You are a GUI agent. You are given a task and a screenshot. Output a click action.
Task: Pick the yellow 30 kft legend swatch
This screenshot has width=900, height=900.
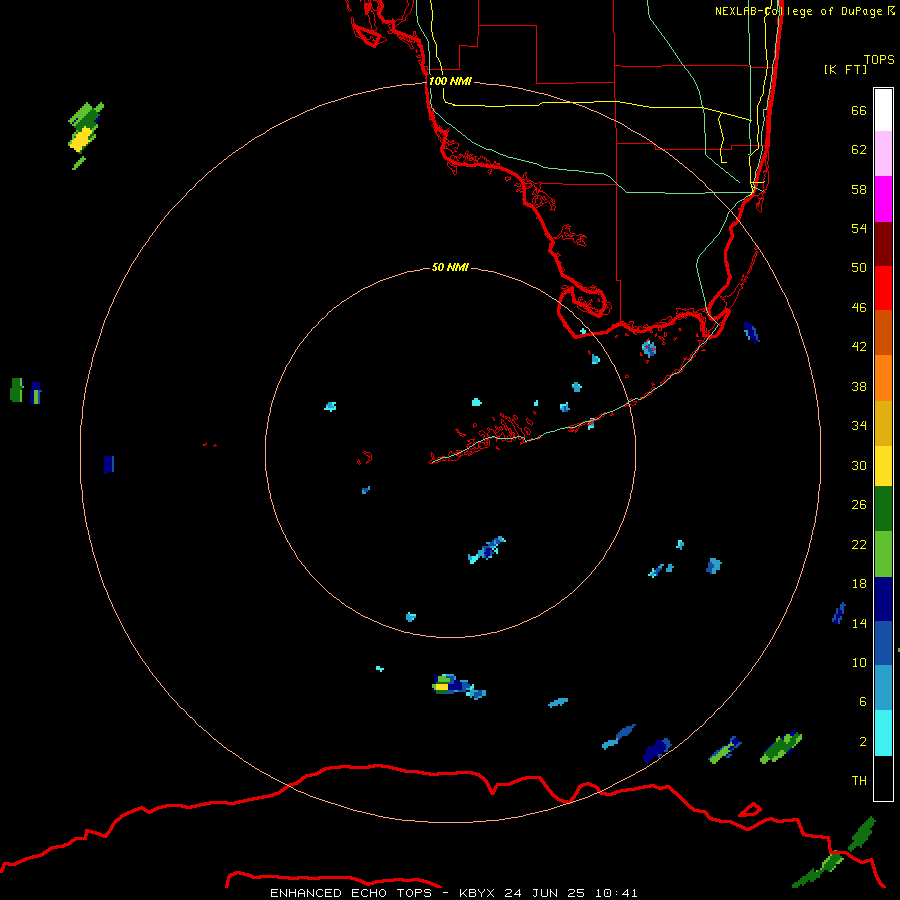click(x=883, y=466)
